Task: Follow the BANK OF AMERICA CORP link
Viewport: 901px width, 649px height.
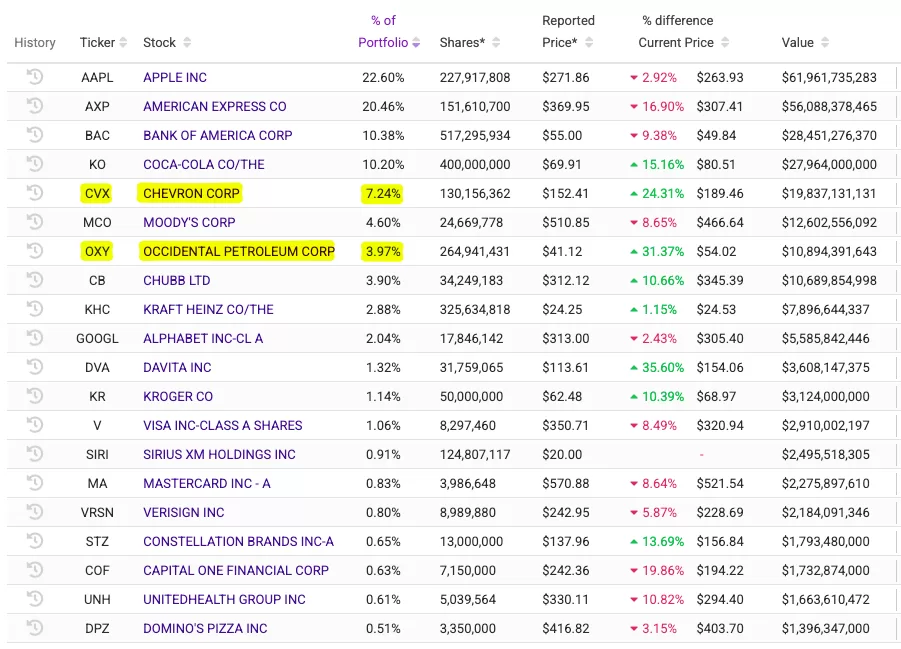Action: point(217,135)
